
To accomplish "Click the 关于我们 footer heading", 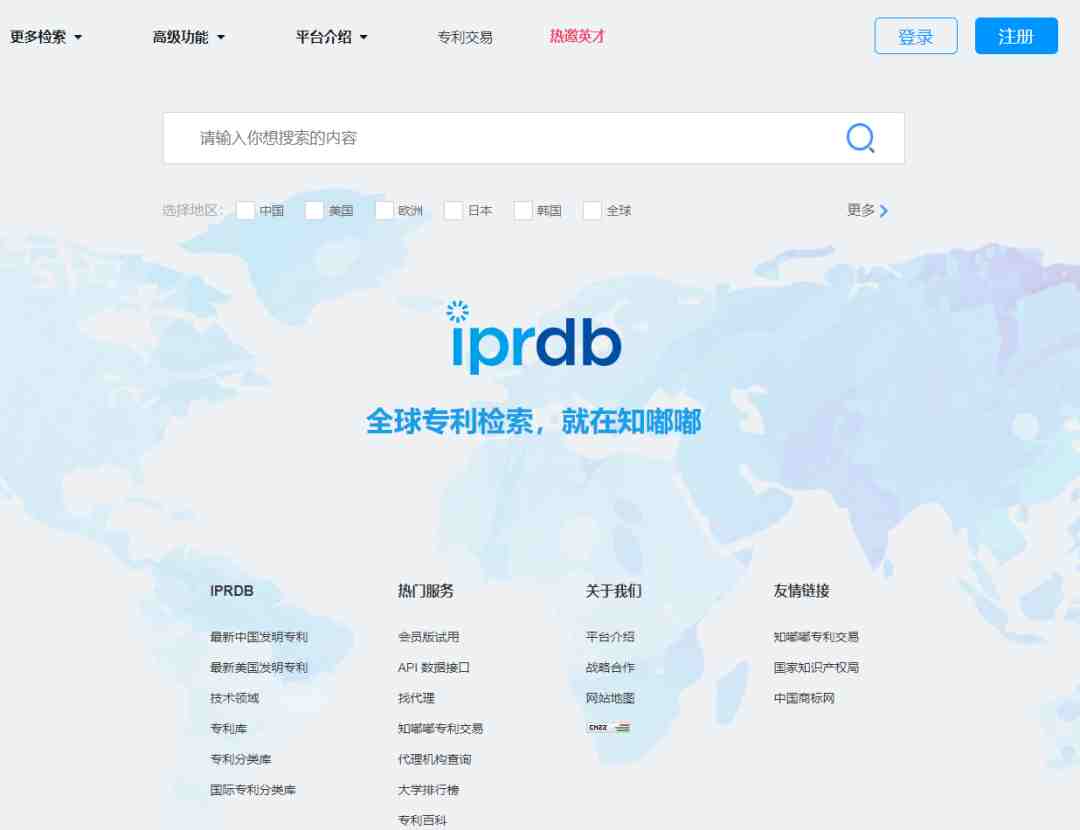I will point(614,591).
